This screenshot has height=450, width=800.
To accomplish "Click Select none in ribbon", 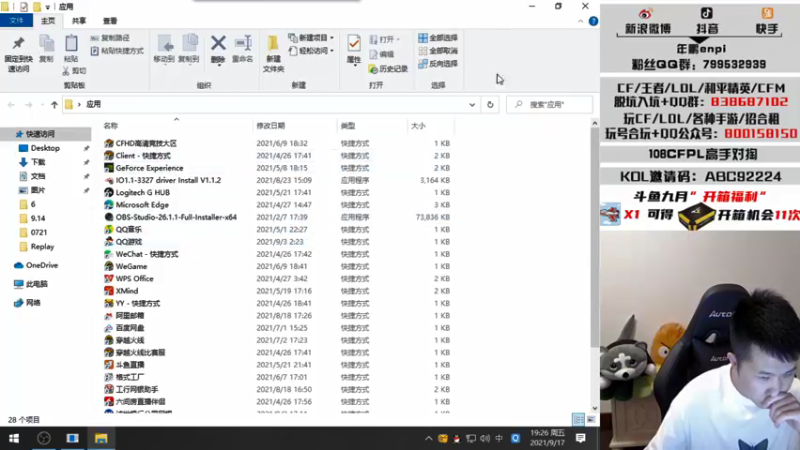I will click(x=438, y=51).
